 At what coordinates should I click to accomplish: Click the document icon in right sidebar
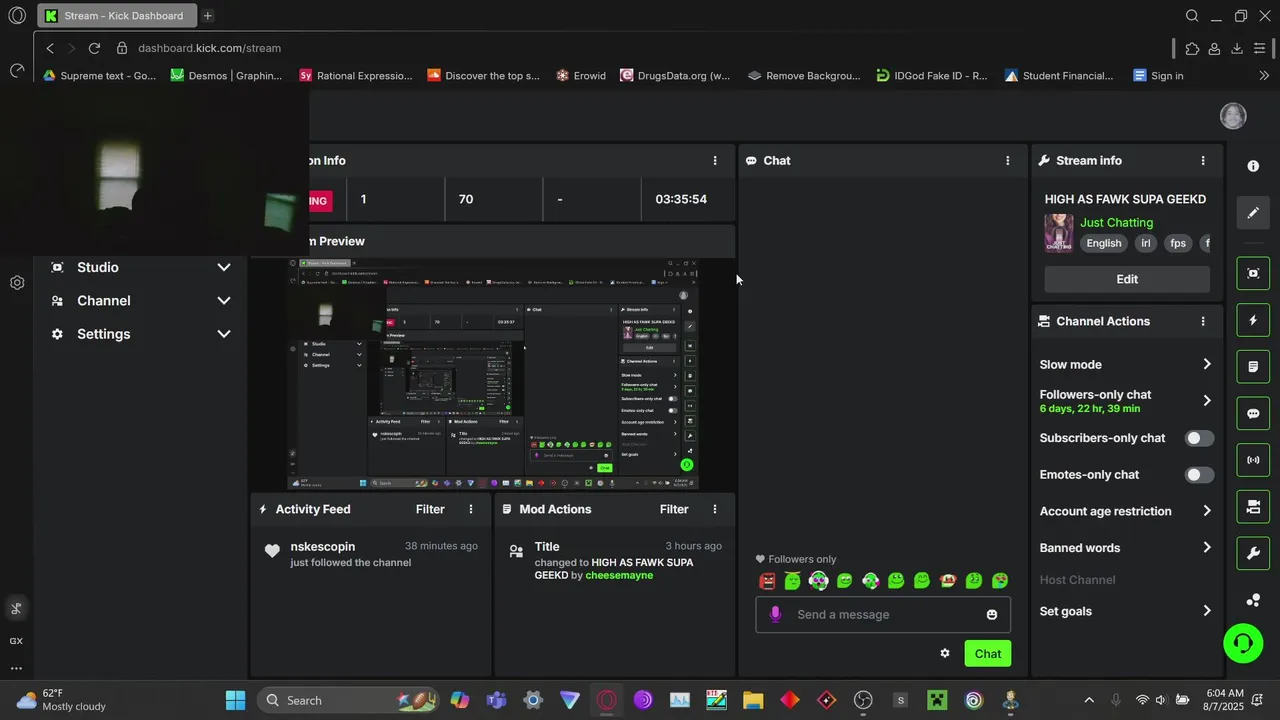click(x=1253, y=367)
